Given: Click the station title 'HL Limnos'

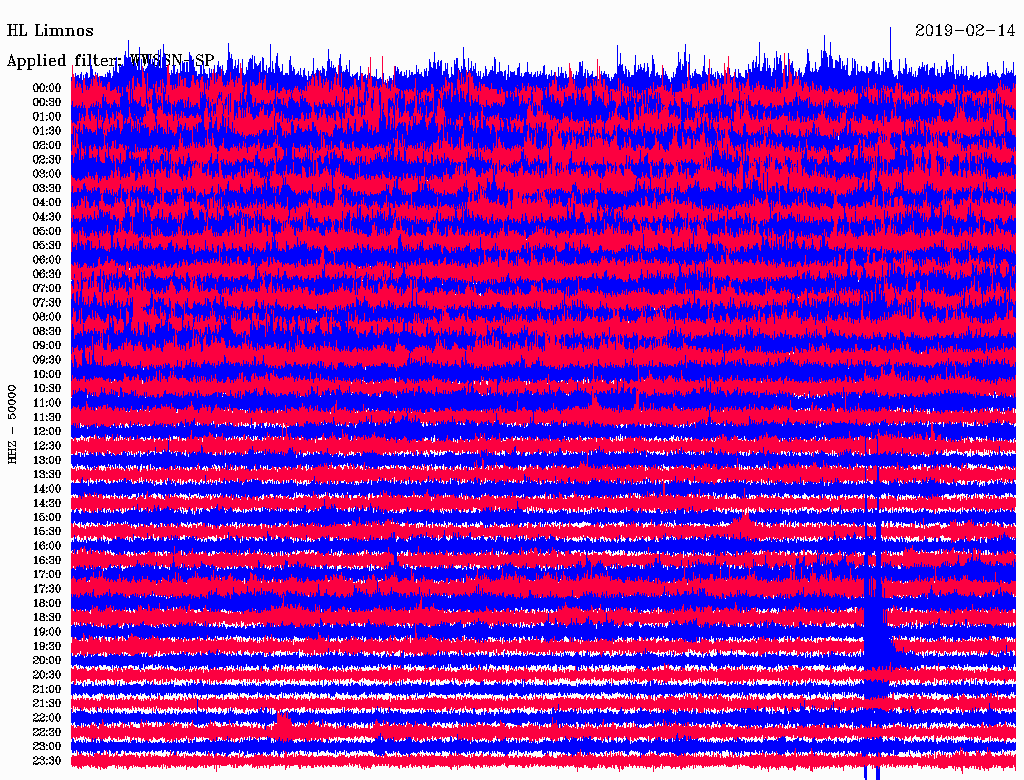Looking at the screenshot, I should [50, 31].
